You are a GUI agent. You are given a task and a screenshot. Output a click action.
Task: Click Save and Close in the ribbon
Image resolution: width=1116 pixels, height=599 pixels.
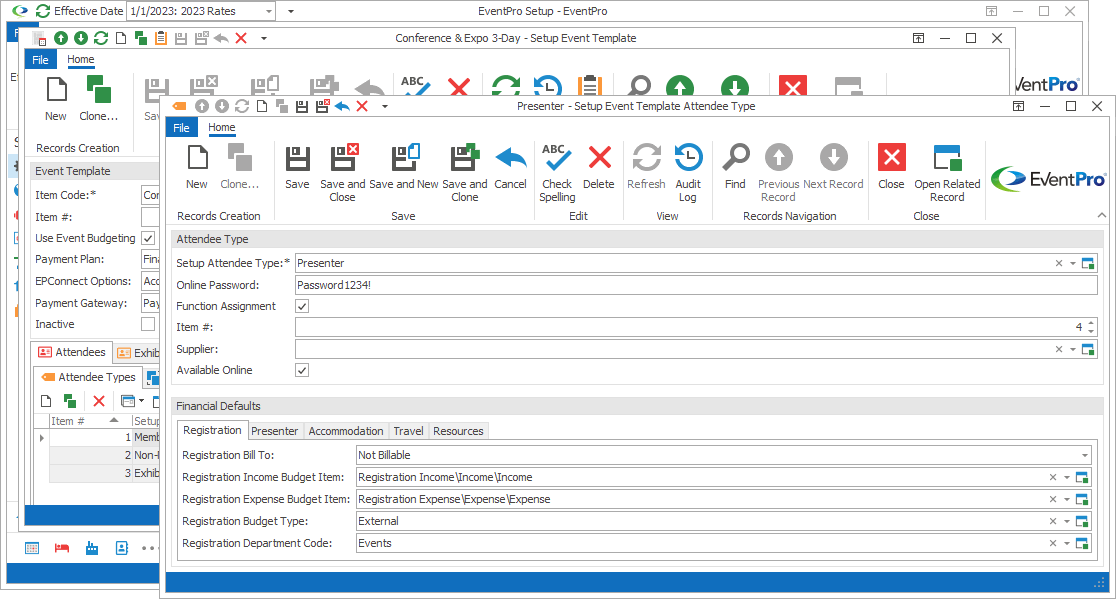tap(342, 173)
